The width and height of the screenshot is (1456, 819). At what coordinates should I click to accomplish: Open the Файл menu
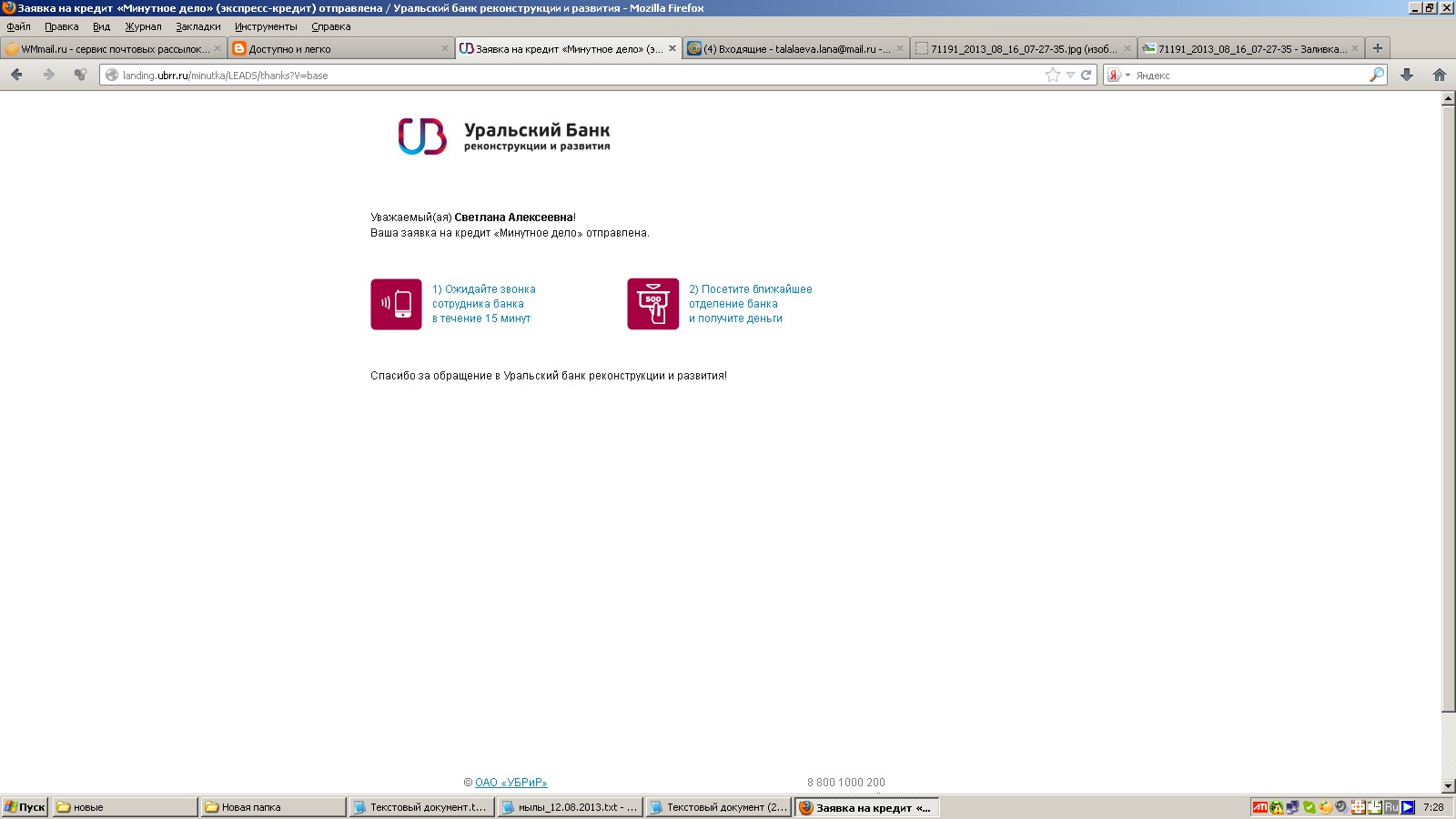(18, 26)
